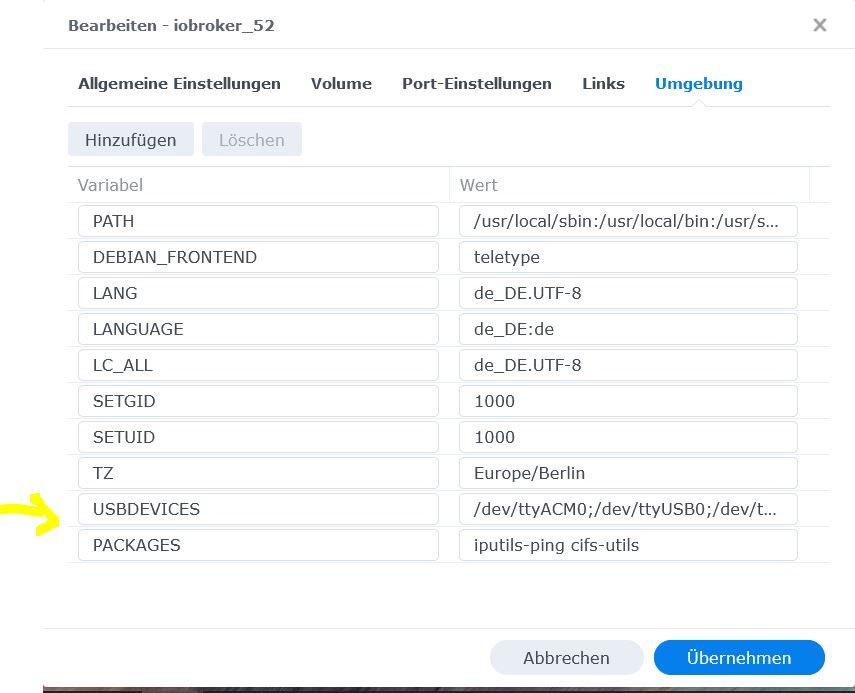Edit the Europe/Berlin value field
Viewport: 855px width, 693px height.
coord(628,473)
